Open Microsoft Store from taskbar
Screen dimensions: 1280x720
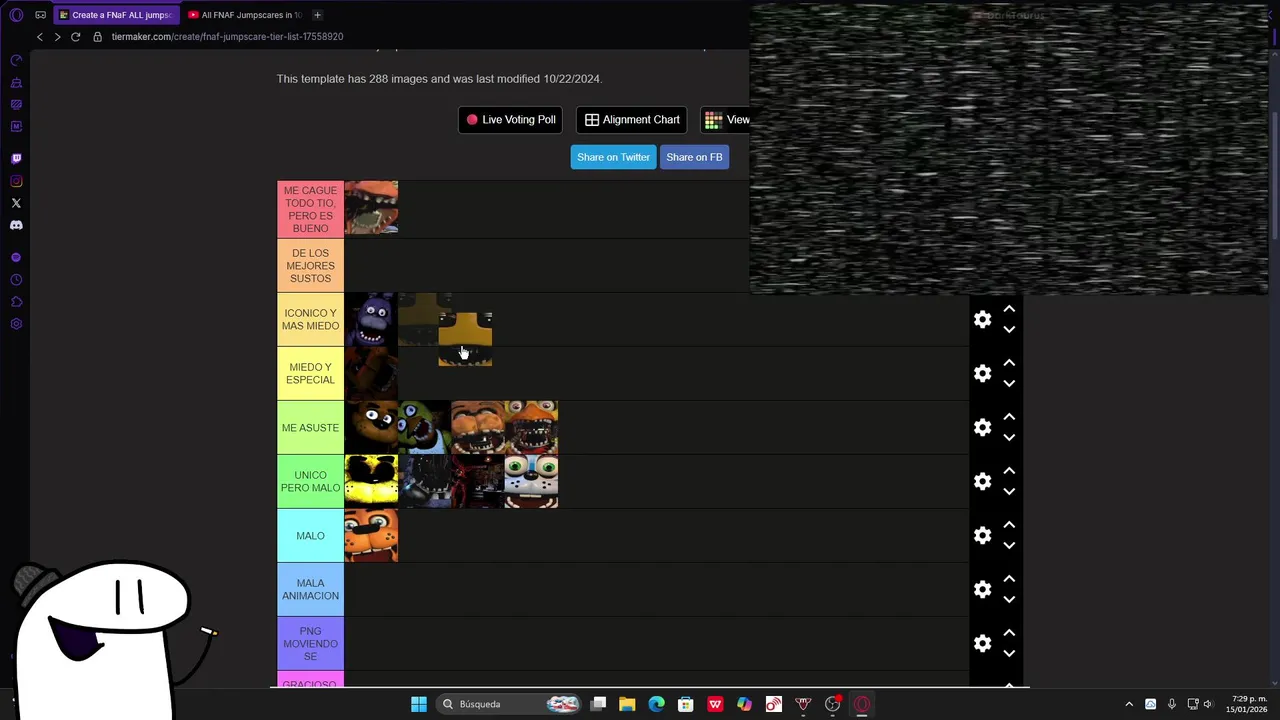click(686, 704)
